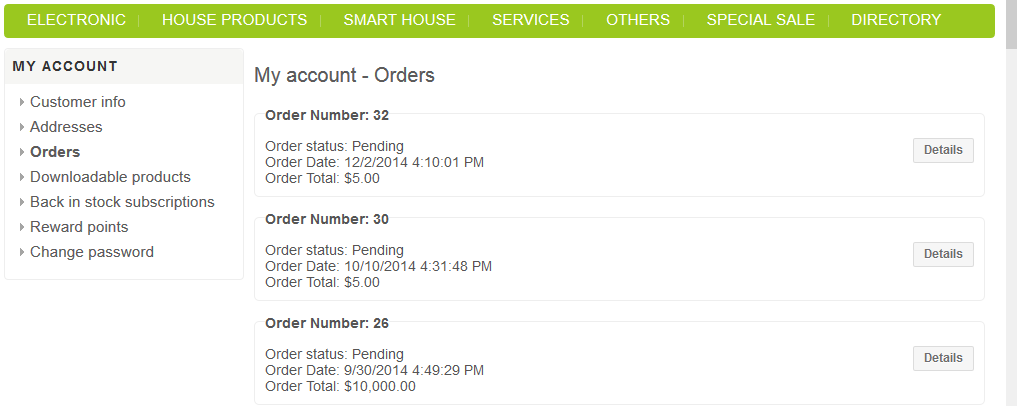Screen dimensions: 1017x406
Task: Open the House Products menu
Action: [x=234, y=20]
